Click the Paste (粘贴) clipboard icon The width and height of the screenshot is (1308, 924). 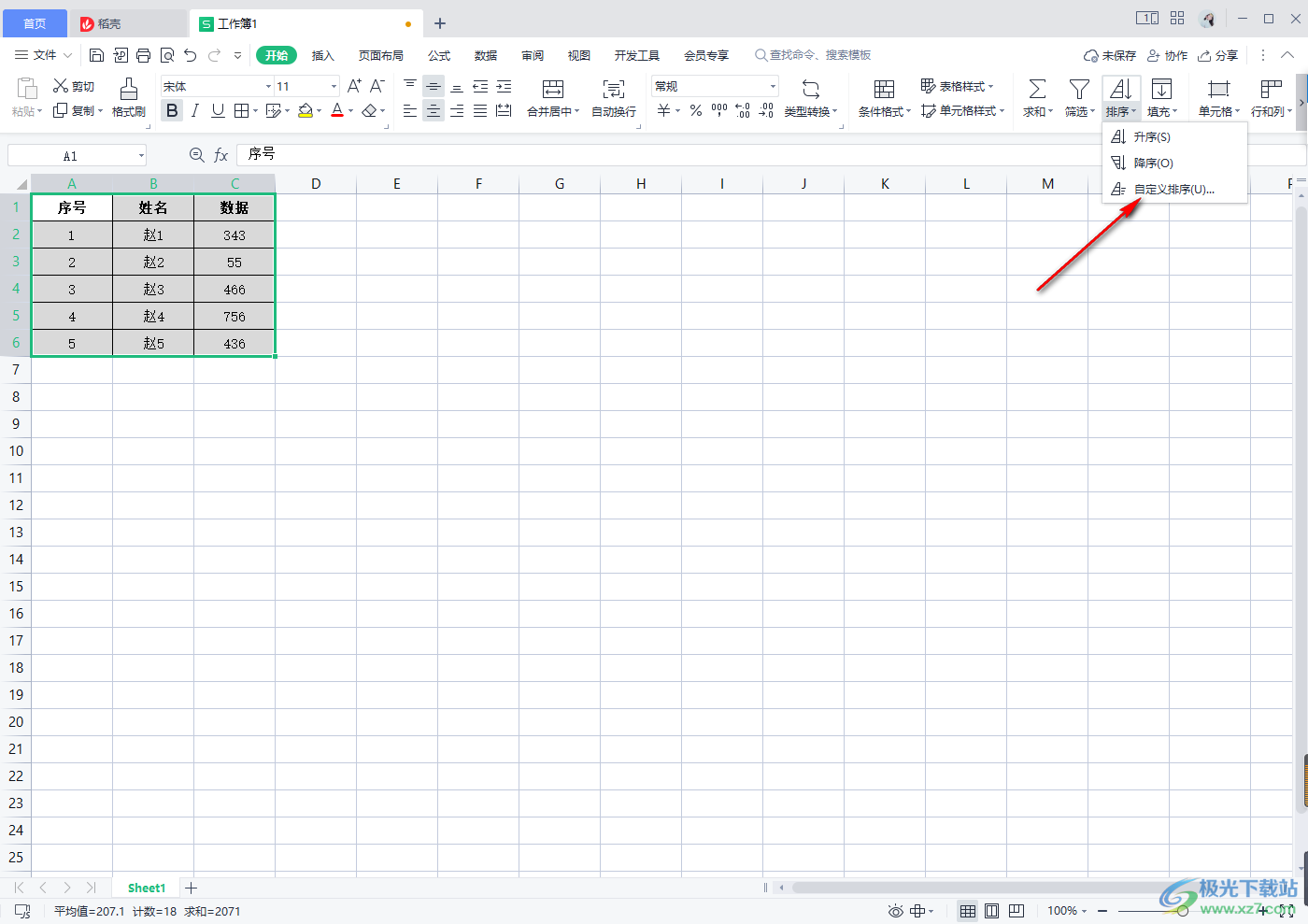tap(27, 89)
